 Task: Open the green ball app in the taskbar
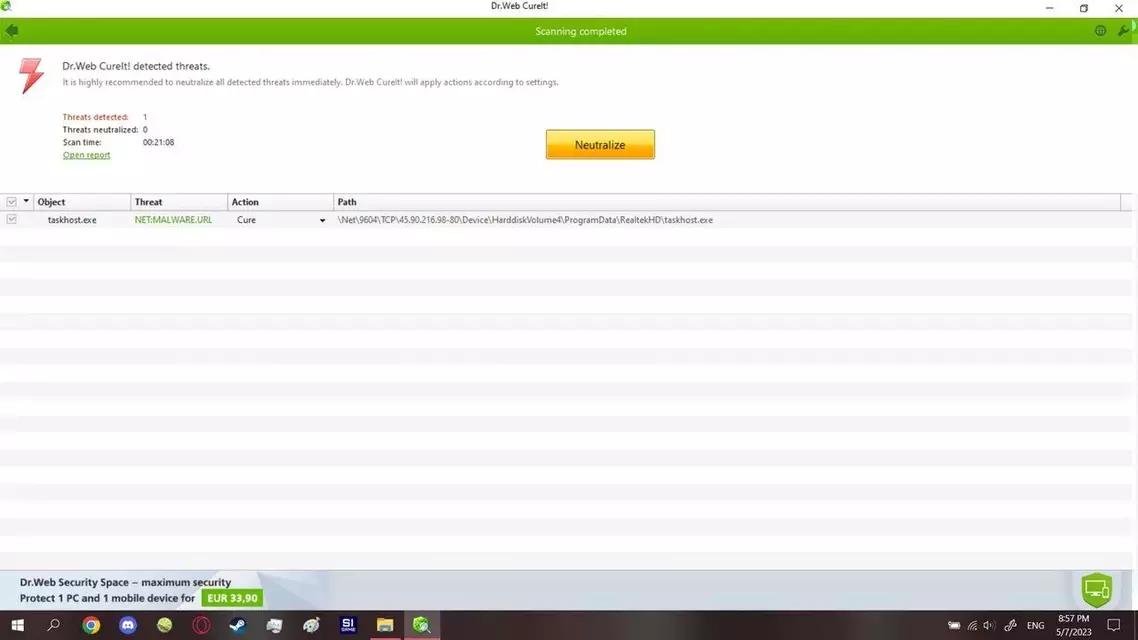[x=165, y=625]
